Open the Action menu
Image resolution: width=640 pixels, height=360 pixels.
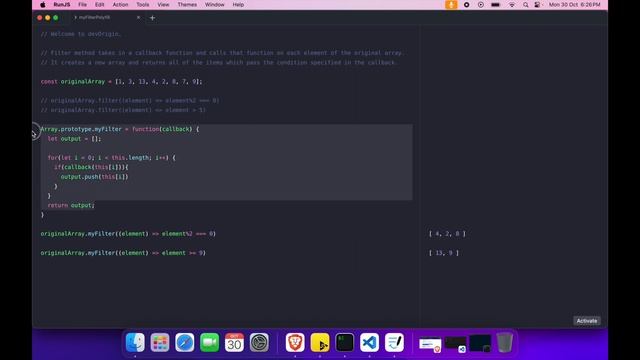[x=120, y=5]
